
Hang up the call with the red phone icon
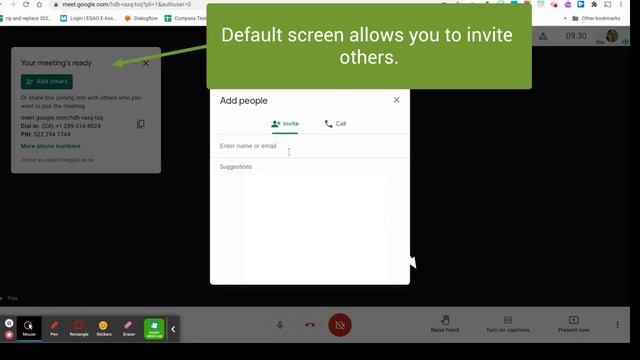[310, 325]
